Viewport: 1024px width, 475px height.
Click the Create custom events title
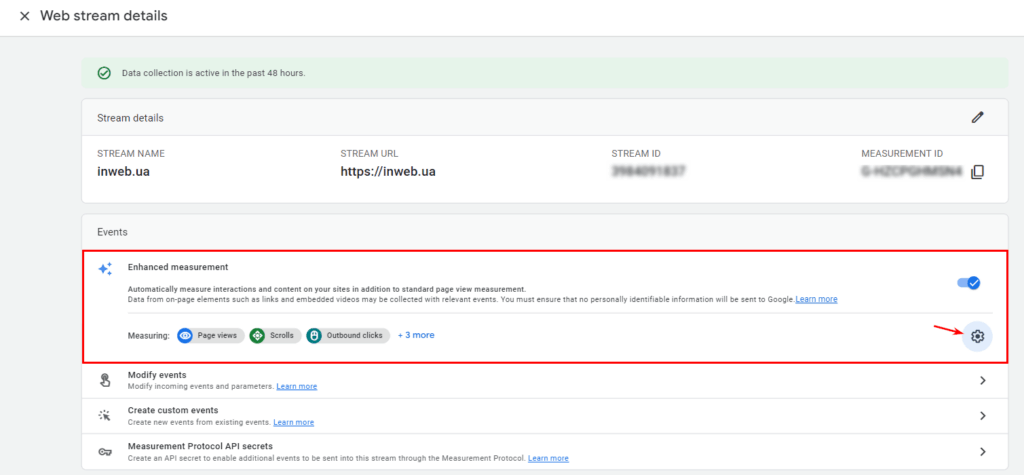tap(173, 410)
